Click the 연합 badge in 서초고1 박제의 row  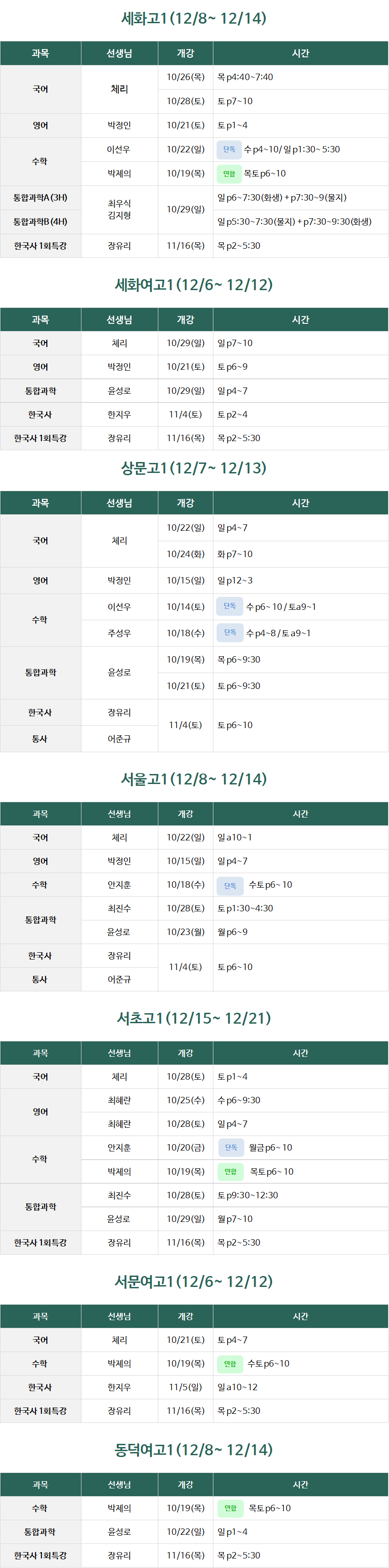[230, 1172]
